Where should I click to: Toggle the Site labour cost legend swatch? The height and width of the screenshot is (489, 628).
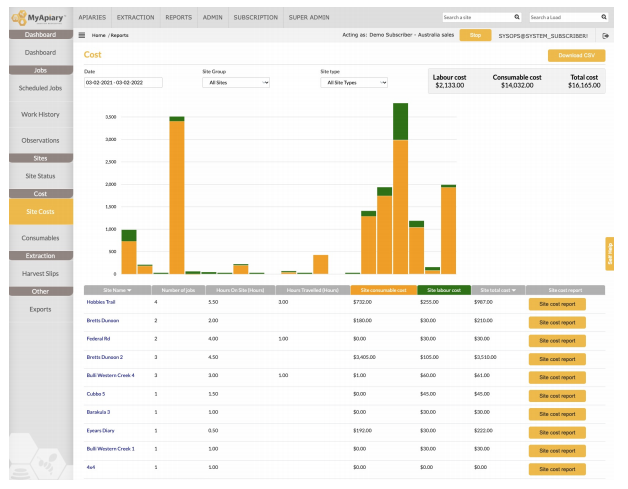(x=437, y=289)
